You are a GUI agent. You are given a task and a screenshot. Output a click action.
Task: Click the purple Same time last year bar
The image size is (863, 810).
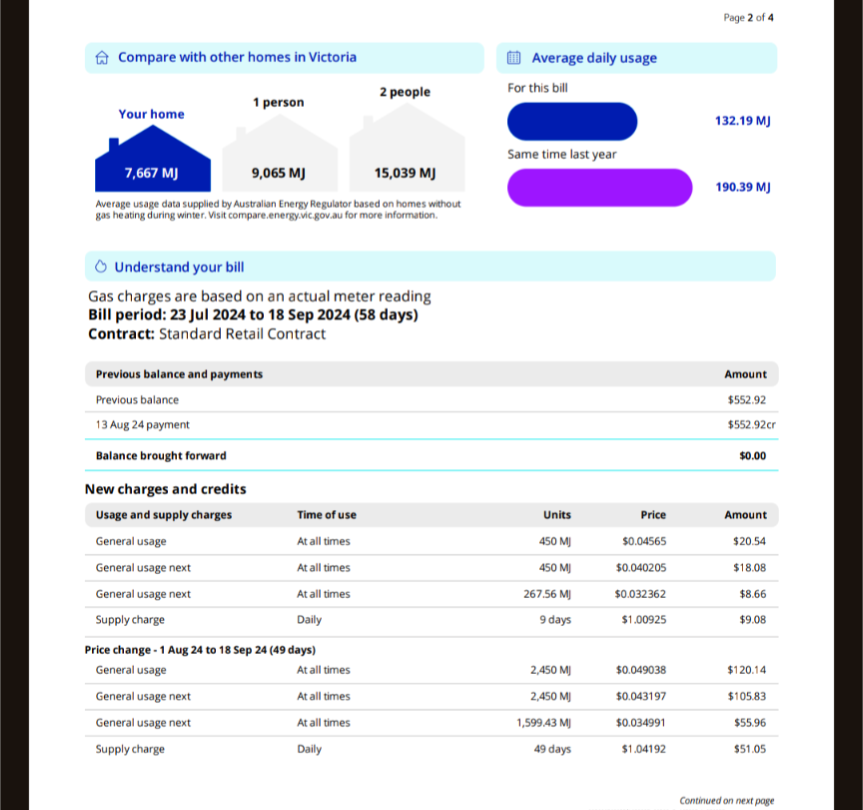pyautogui.click(x=599, y=187)
